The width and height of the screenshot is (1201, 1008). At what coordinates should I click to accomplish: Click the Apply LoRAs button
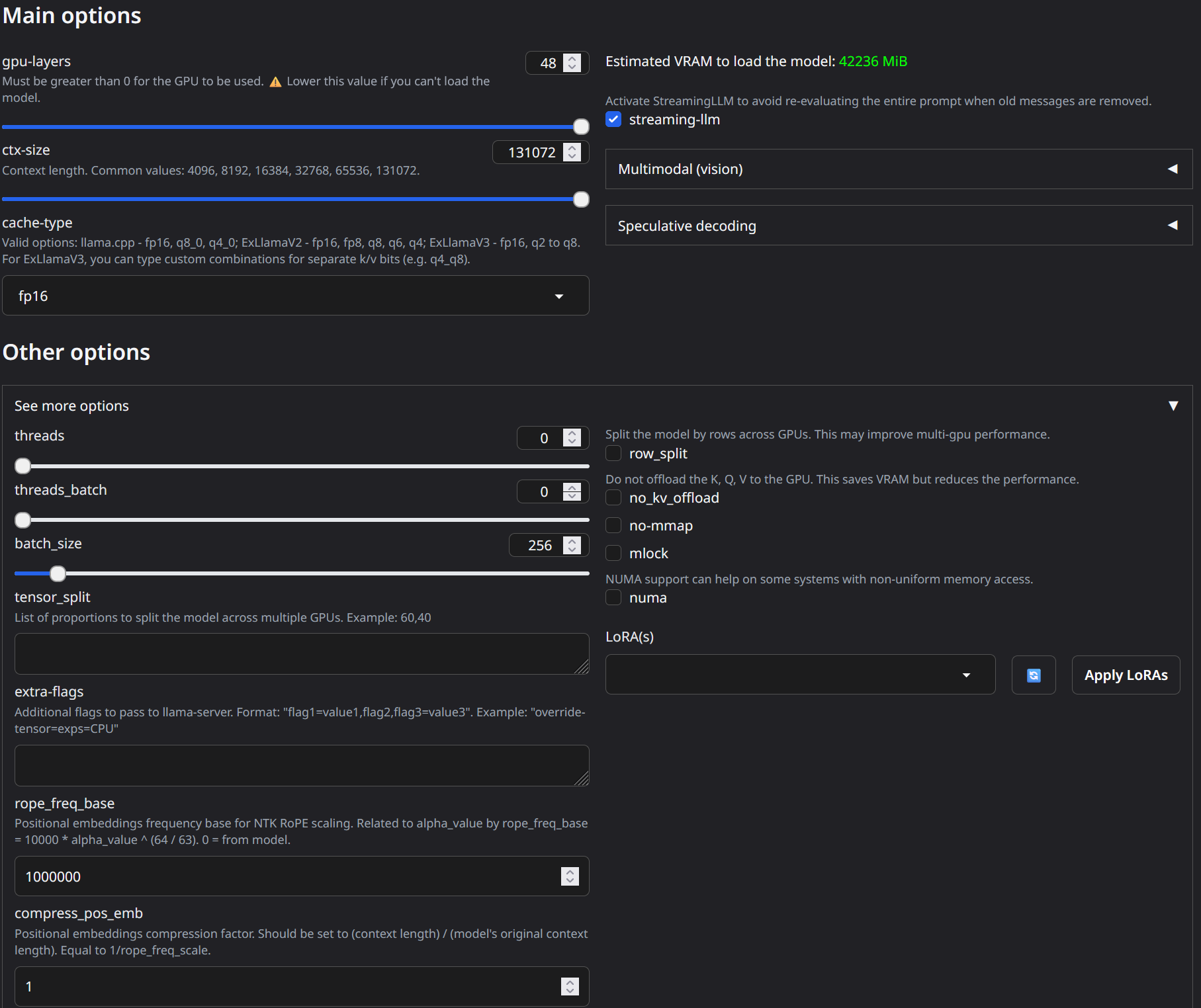click(1126, 675)
